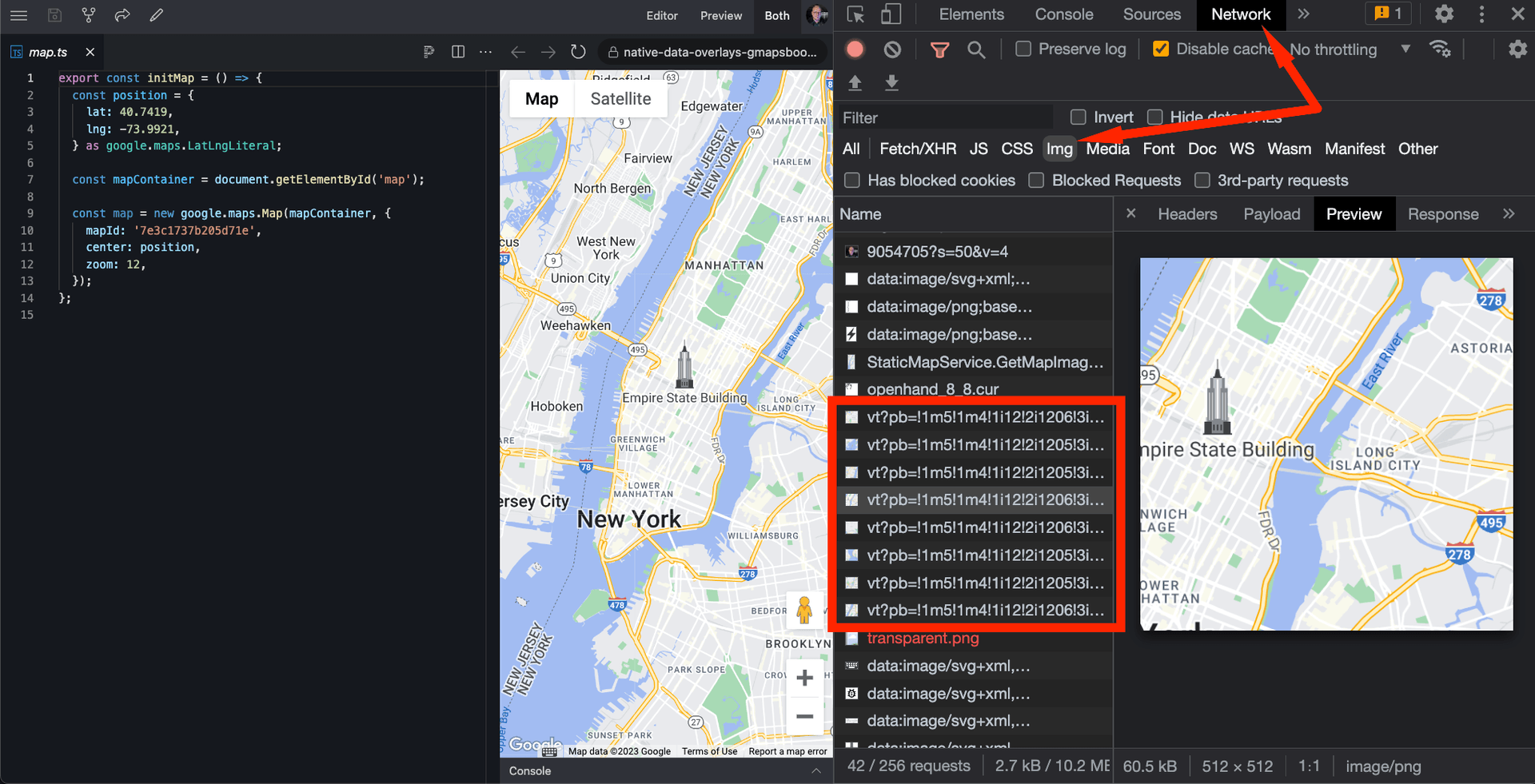Reload the preview page
The height and width of the screenshot is (784, 1535).
578,52
